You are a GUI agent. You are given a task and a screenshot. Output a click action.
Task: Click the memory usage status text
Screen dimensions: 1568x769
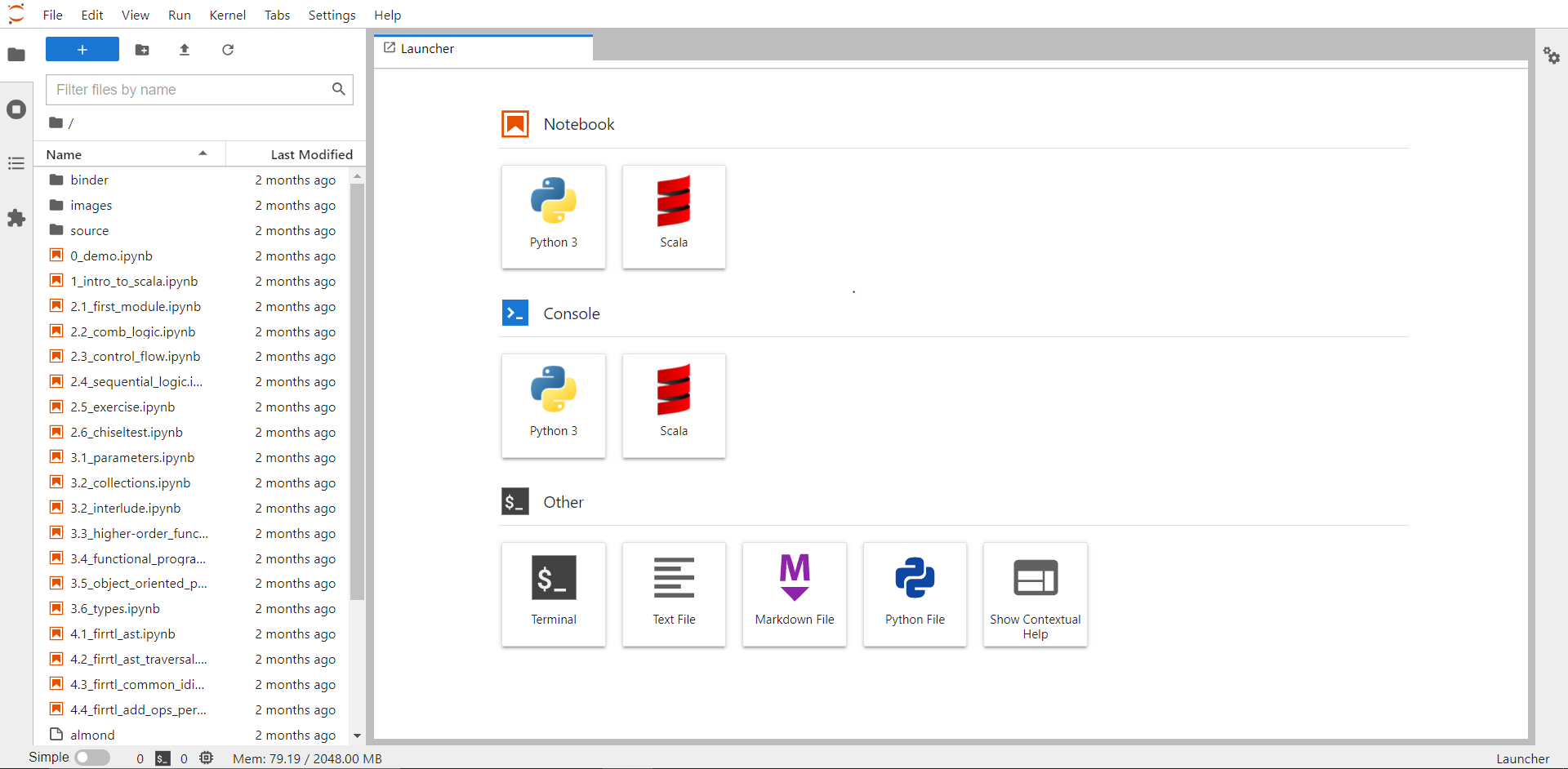point(307,758)
